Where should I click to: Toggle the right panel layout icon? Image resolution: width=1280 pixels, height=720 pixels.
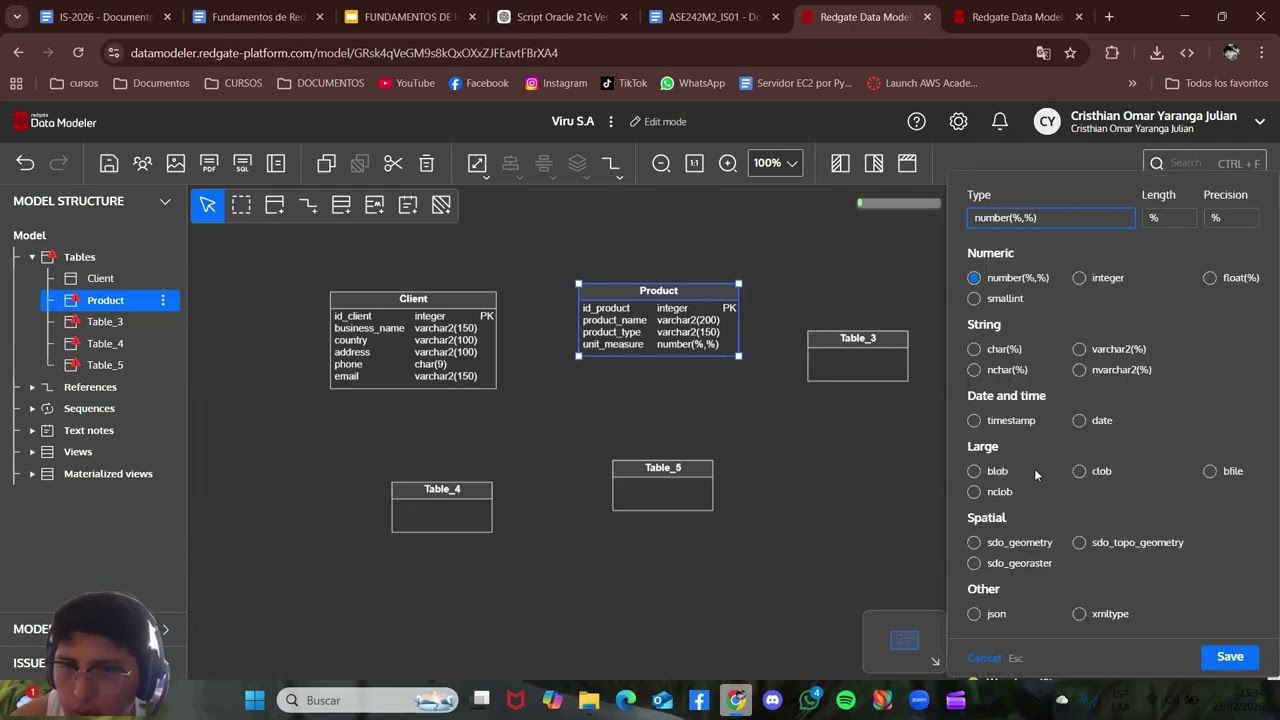tap(874, 163)
